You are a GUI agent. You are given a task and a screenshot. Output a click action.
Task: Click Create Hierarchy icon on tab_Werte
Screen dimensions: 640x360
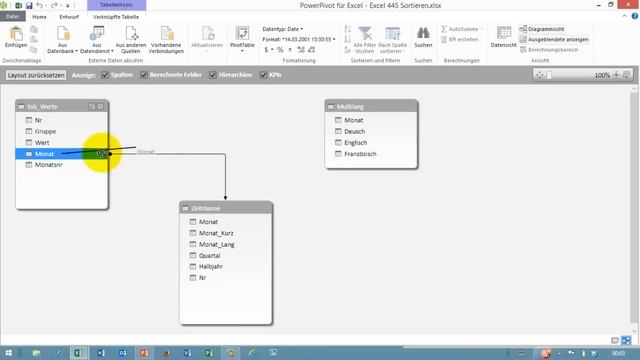[x=92, y=107]
